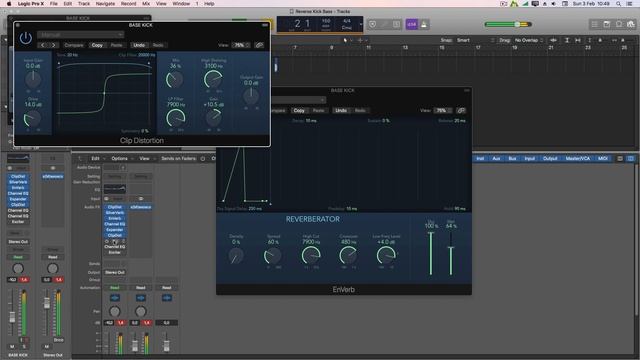The height and width of the screenshot is (360, 640).
Task: Click Undo in Clip Distortion window
Action: tap(139, 45)
